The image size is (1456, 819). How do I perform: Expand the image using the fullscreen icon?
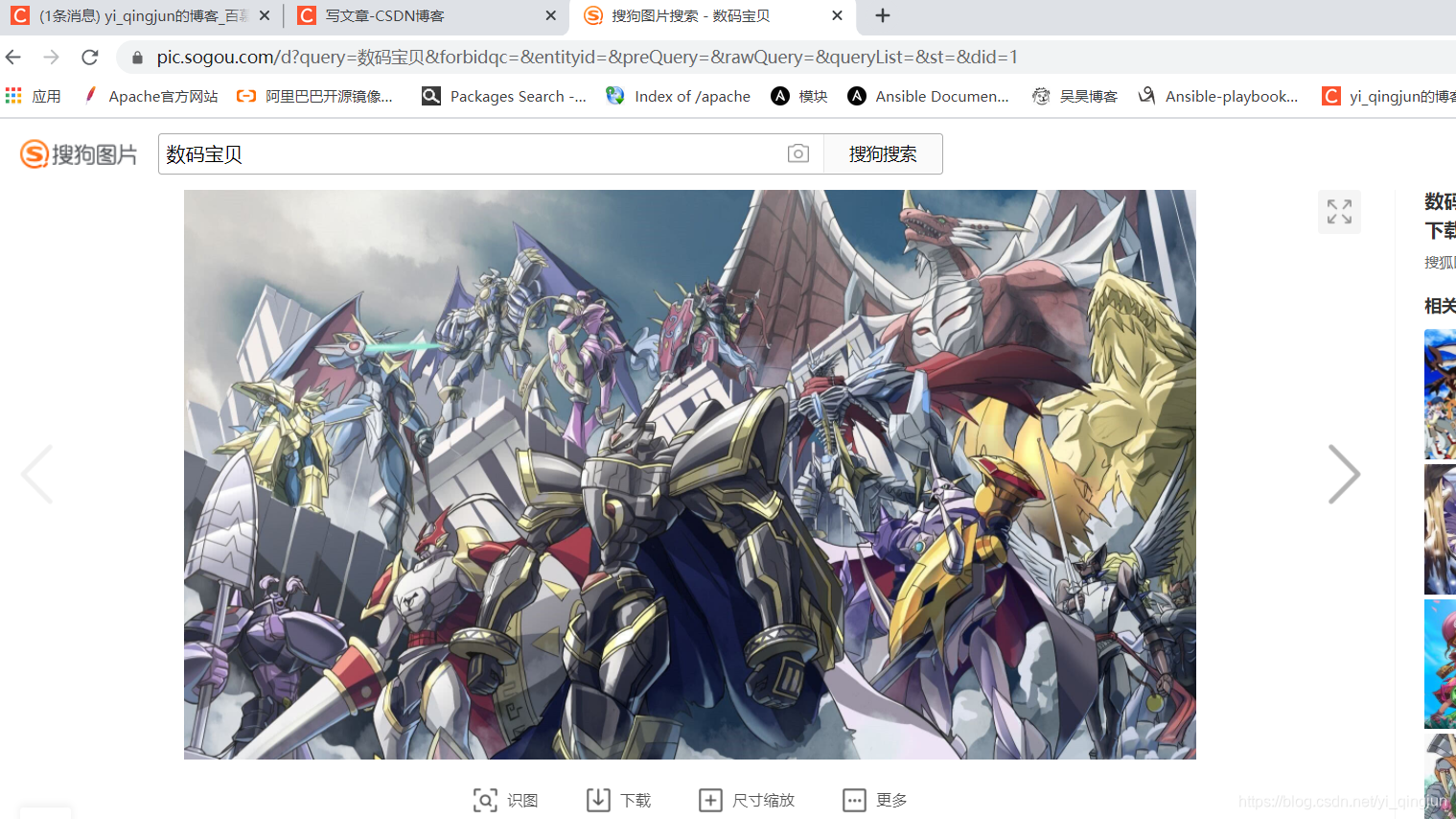[1338, 211]
